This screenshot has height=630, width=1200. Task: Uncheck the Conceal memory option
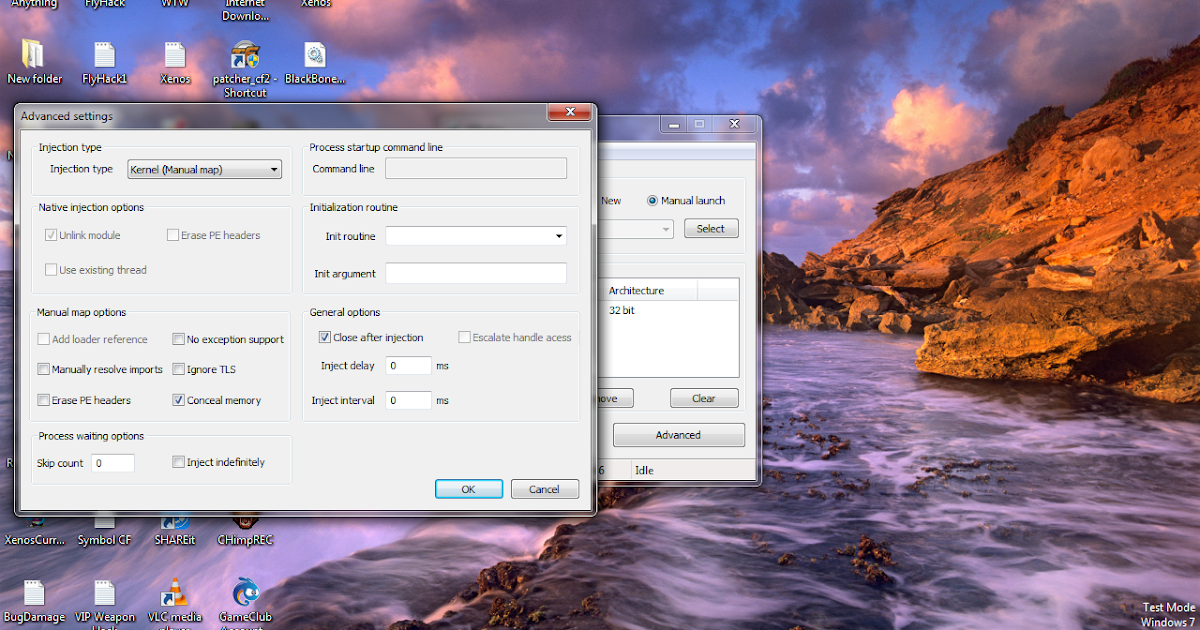[x=177, y=399]
